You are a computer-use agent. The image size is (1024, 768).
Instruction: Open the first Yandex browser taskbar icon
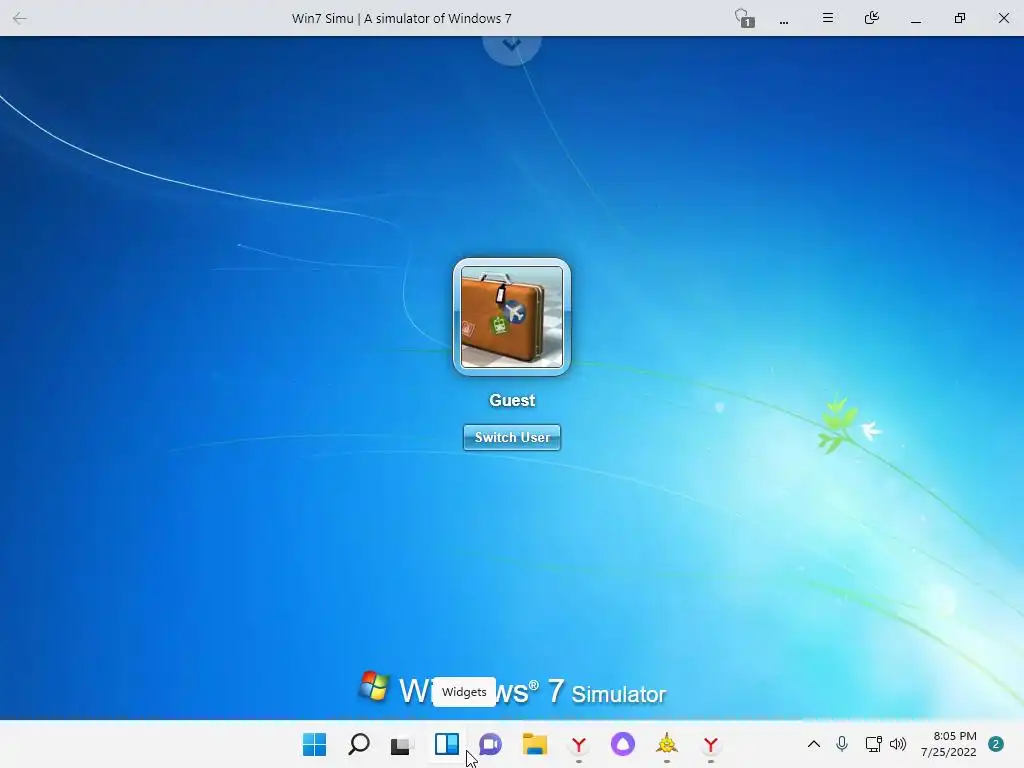[579, 744]
